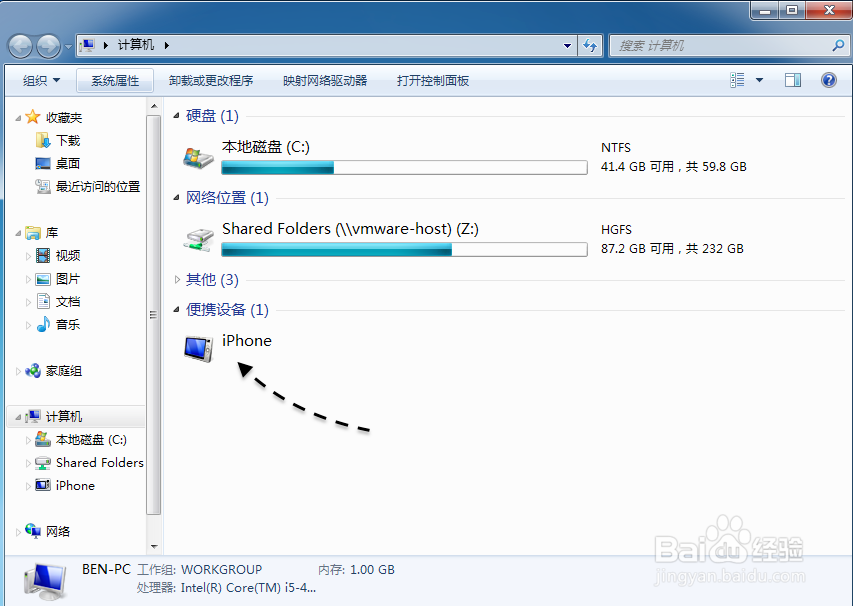Click the change view icon
This screenshot has width=853, height=606.
point(737,81)
